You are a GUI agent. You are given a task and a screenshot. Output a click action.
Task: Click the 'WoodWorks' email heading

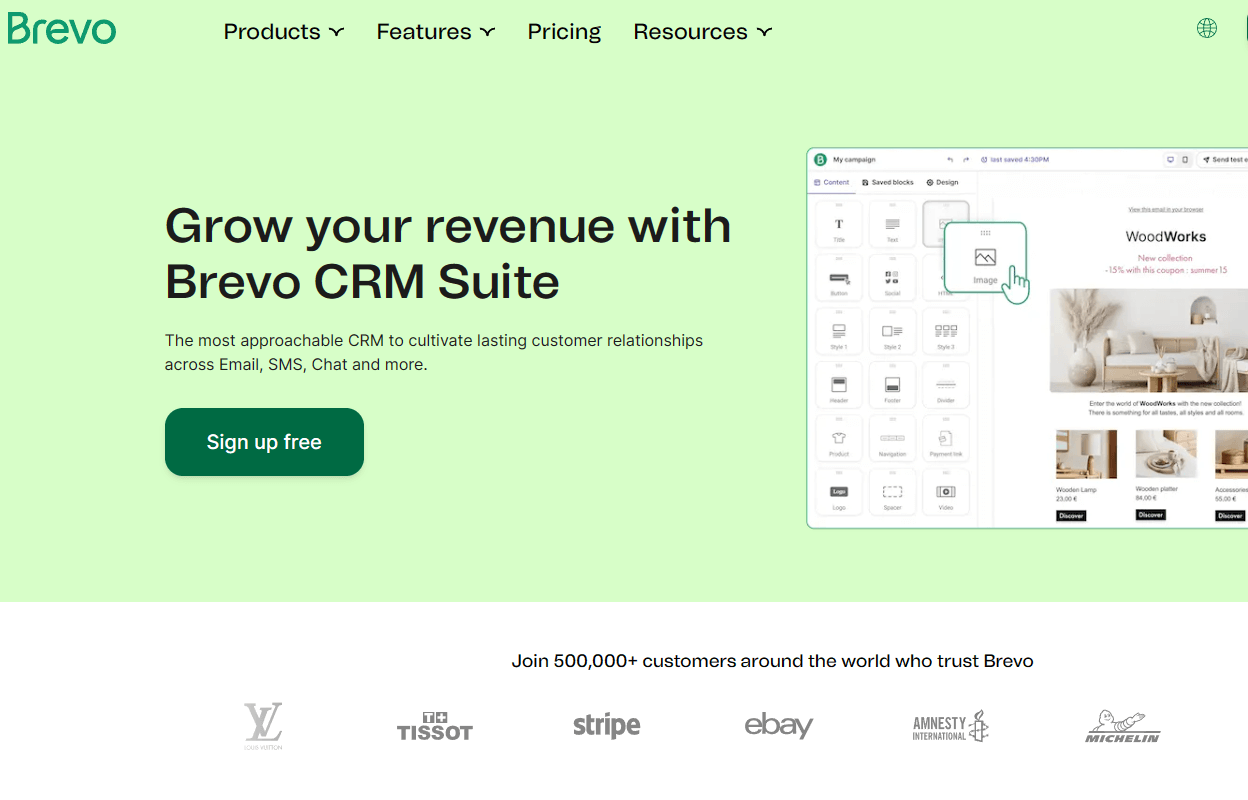[1166, 237]
